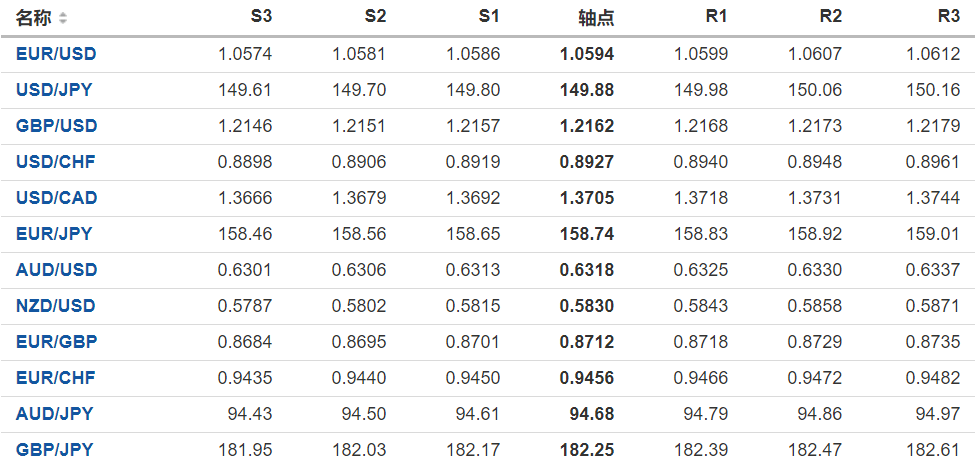975x467 pixels.
Task: Click the EUR/CHF pair name
Action: 55,378
